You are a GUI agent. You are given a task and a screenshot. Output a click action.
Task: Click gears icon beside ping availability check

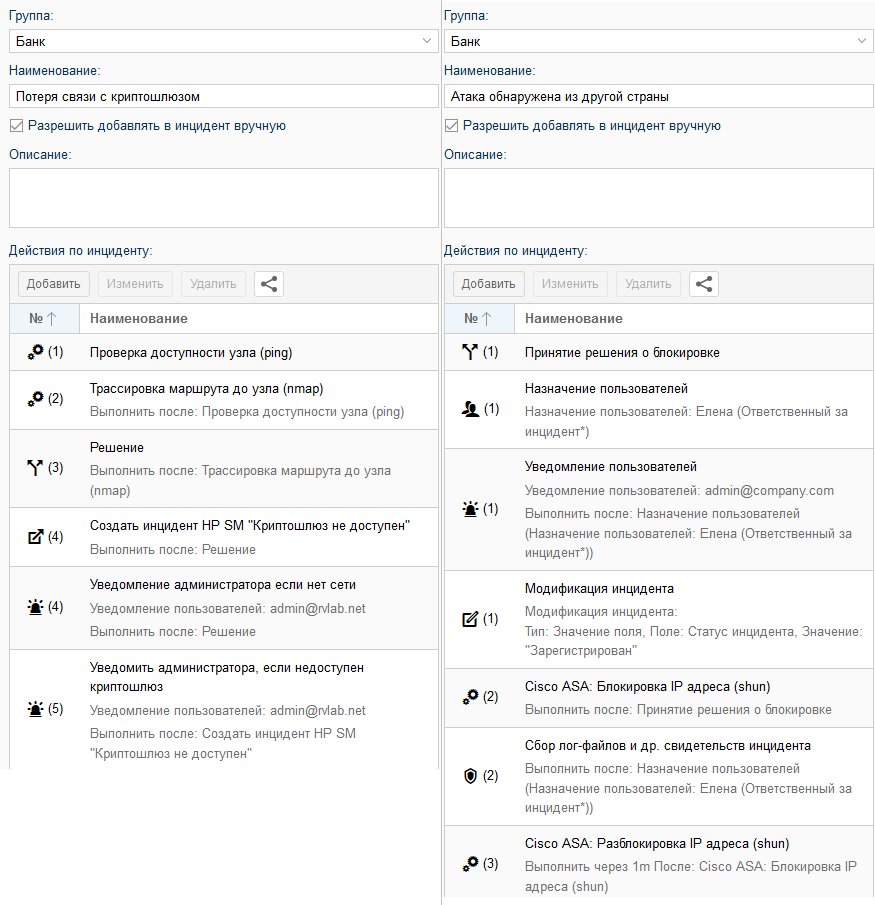click(x=35, y=352)
